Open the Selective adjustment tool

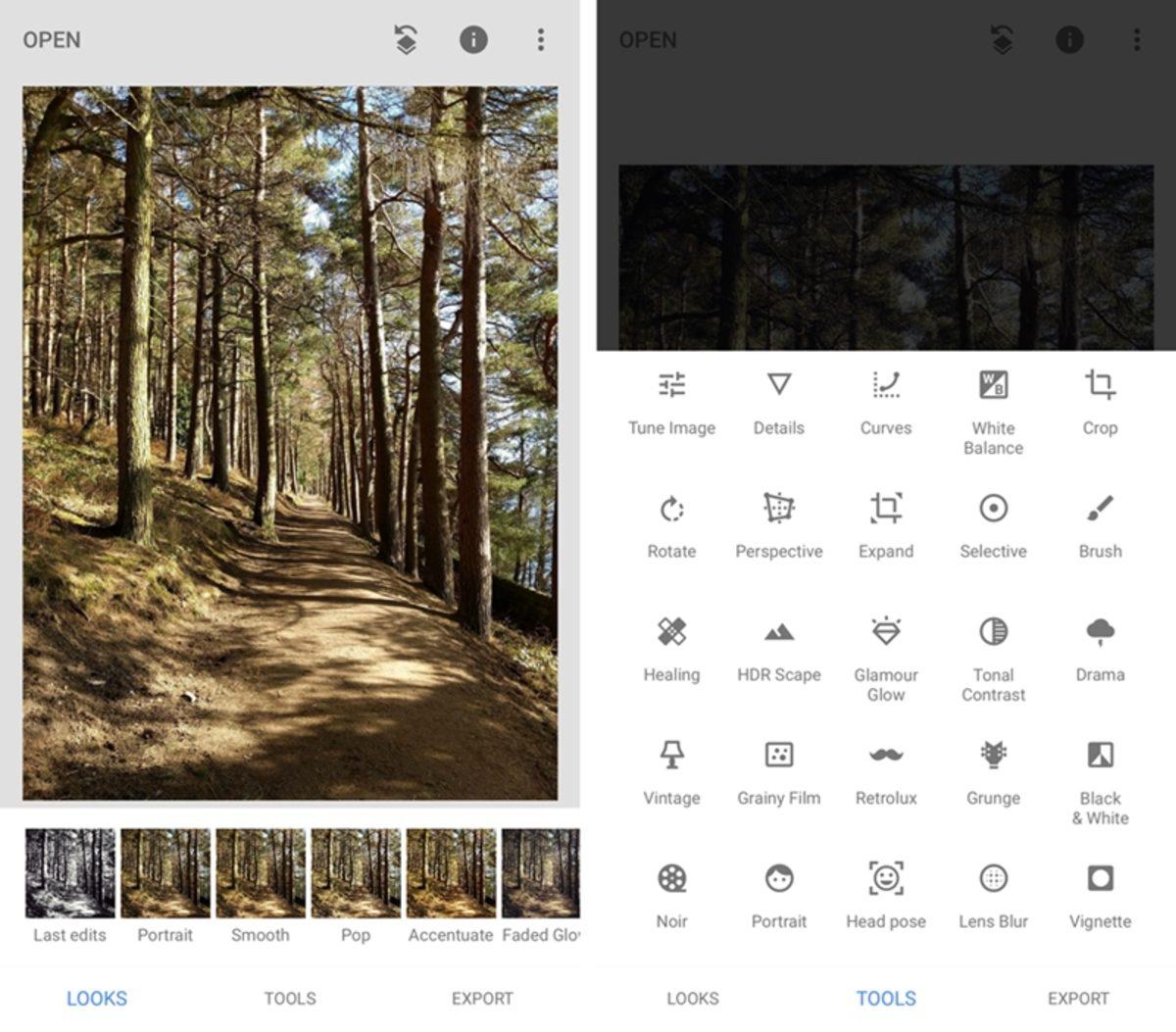coord(993,524)
